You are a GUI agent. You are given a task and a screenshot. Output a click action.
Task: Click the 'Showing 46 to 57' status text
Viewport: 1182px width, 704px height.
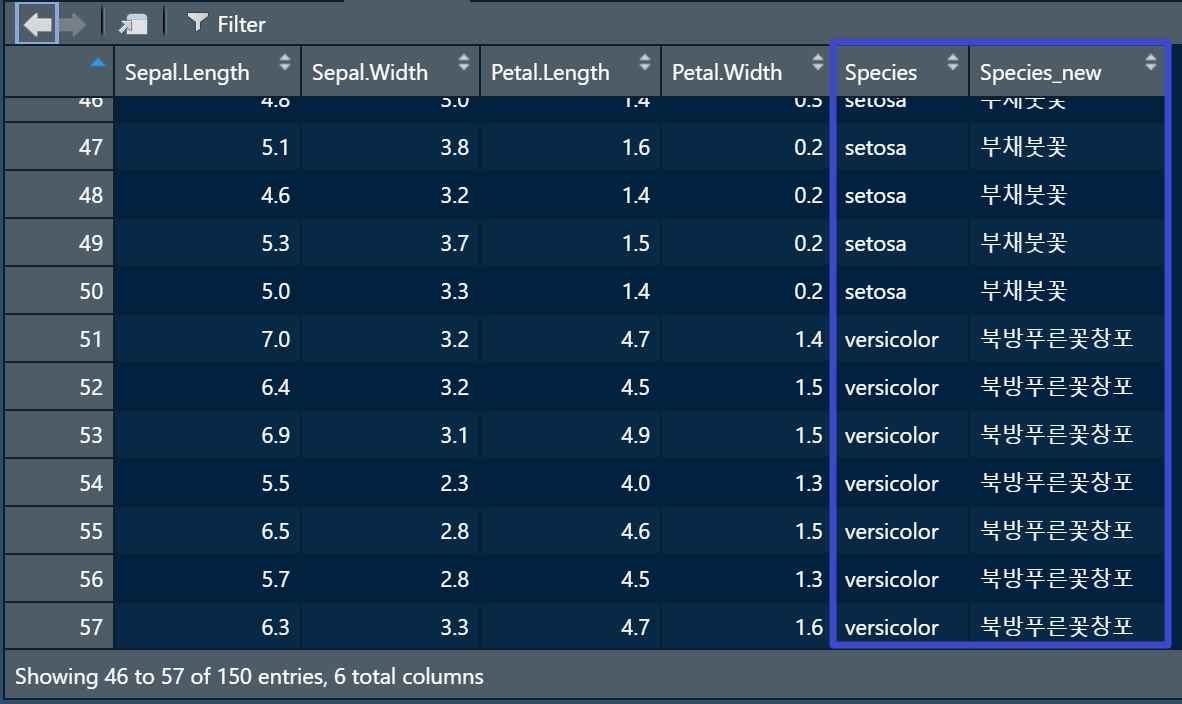(x=249, y=677)
